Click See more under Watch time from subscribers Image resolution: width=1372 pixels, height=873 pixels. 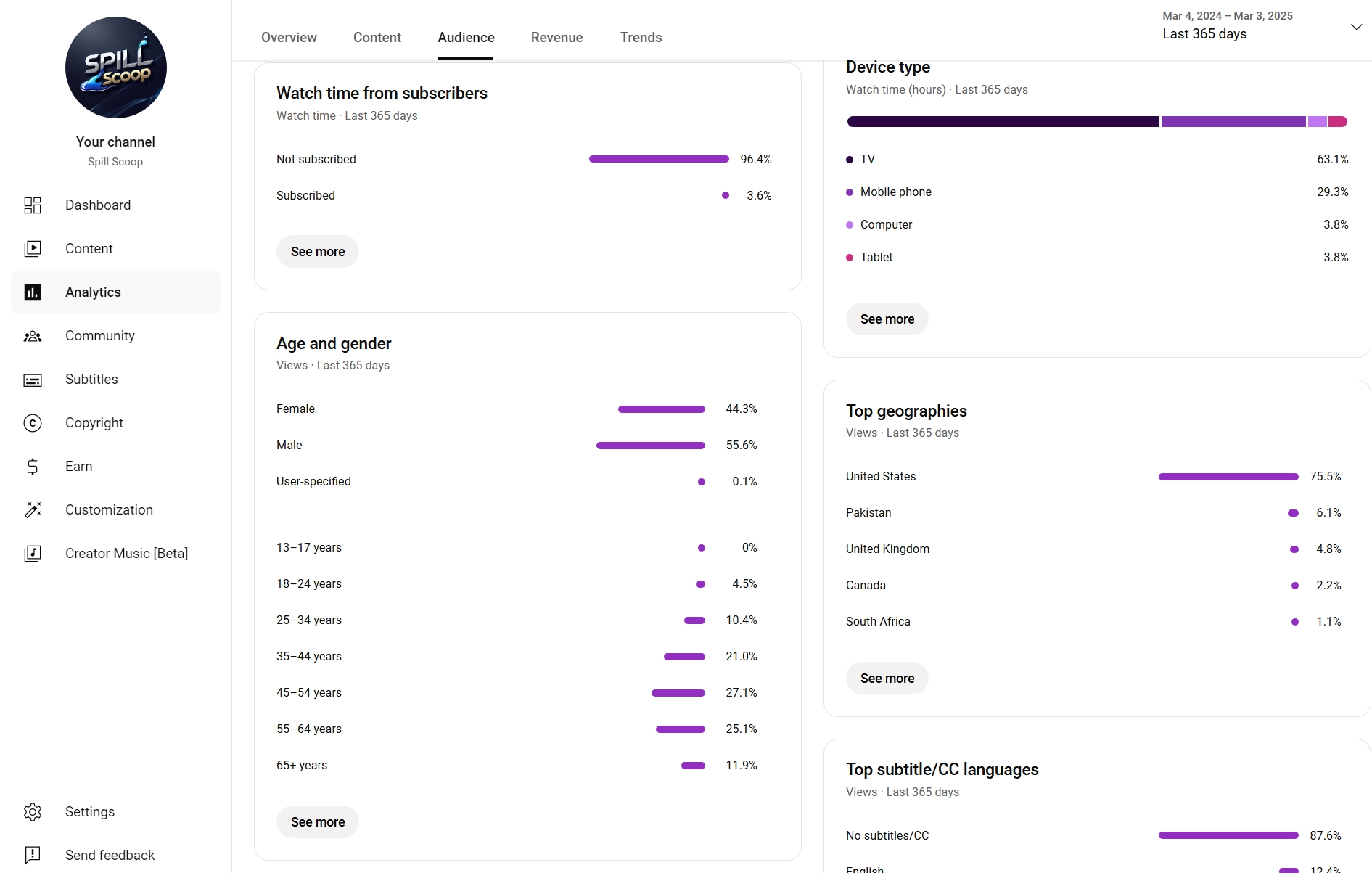coord(318,252)
